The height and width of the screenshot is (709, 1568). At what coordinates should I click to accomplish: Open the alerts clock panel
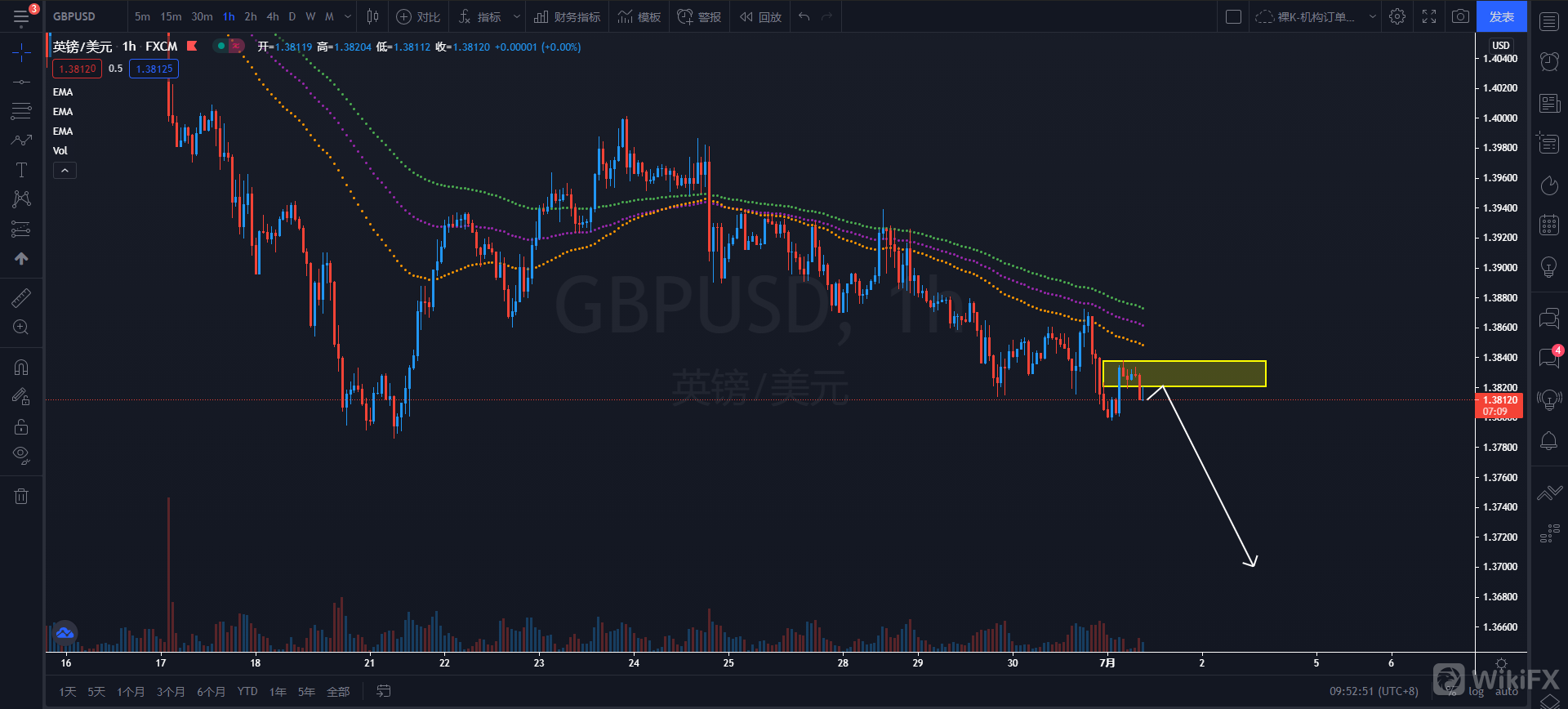(x=1549, y=61)
